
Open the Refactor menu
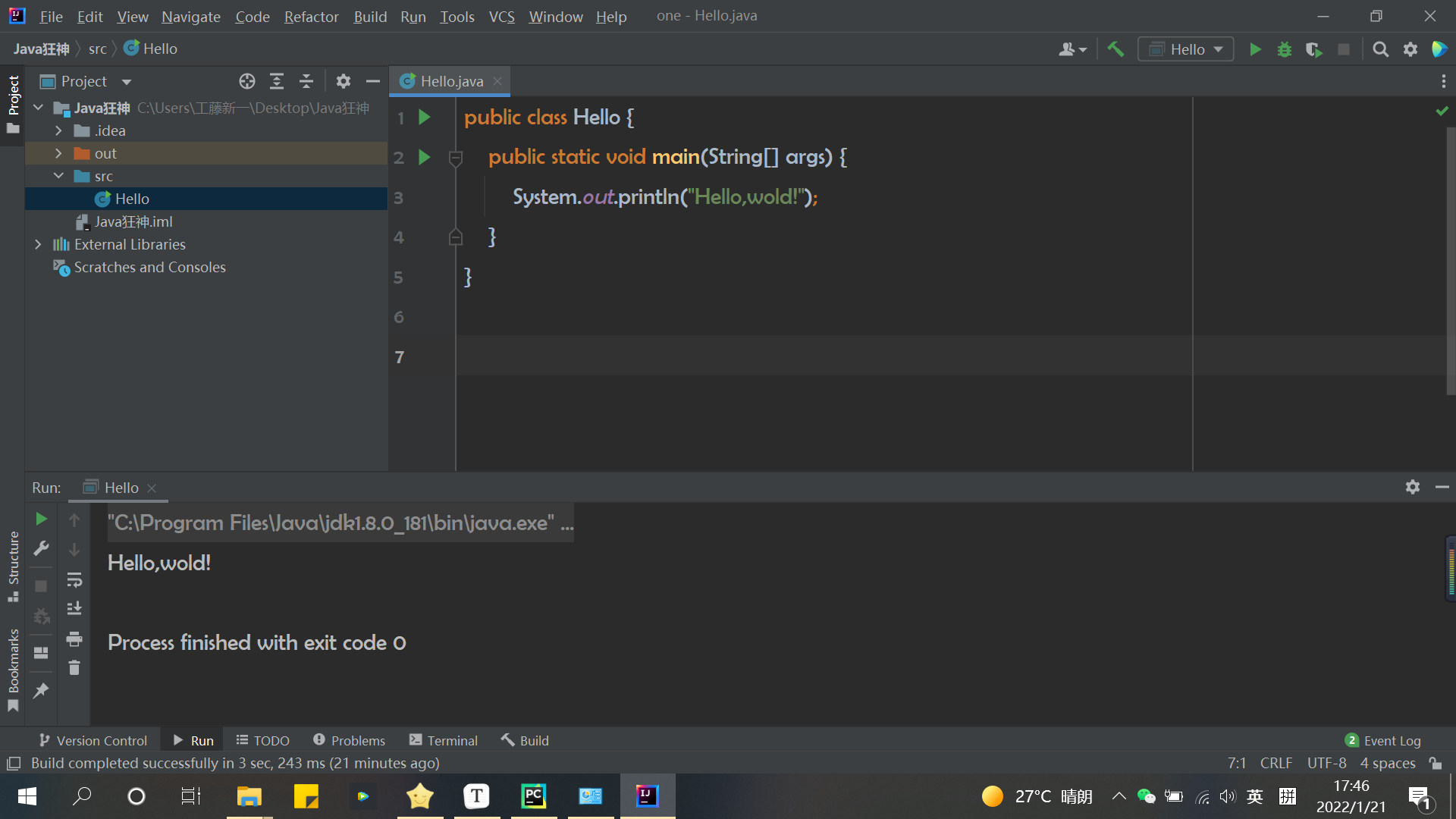coord(311,16)
